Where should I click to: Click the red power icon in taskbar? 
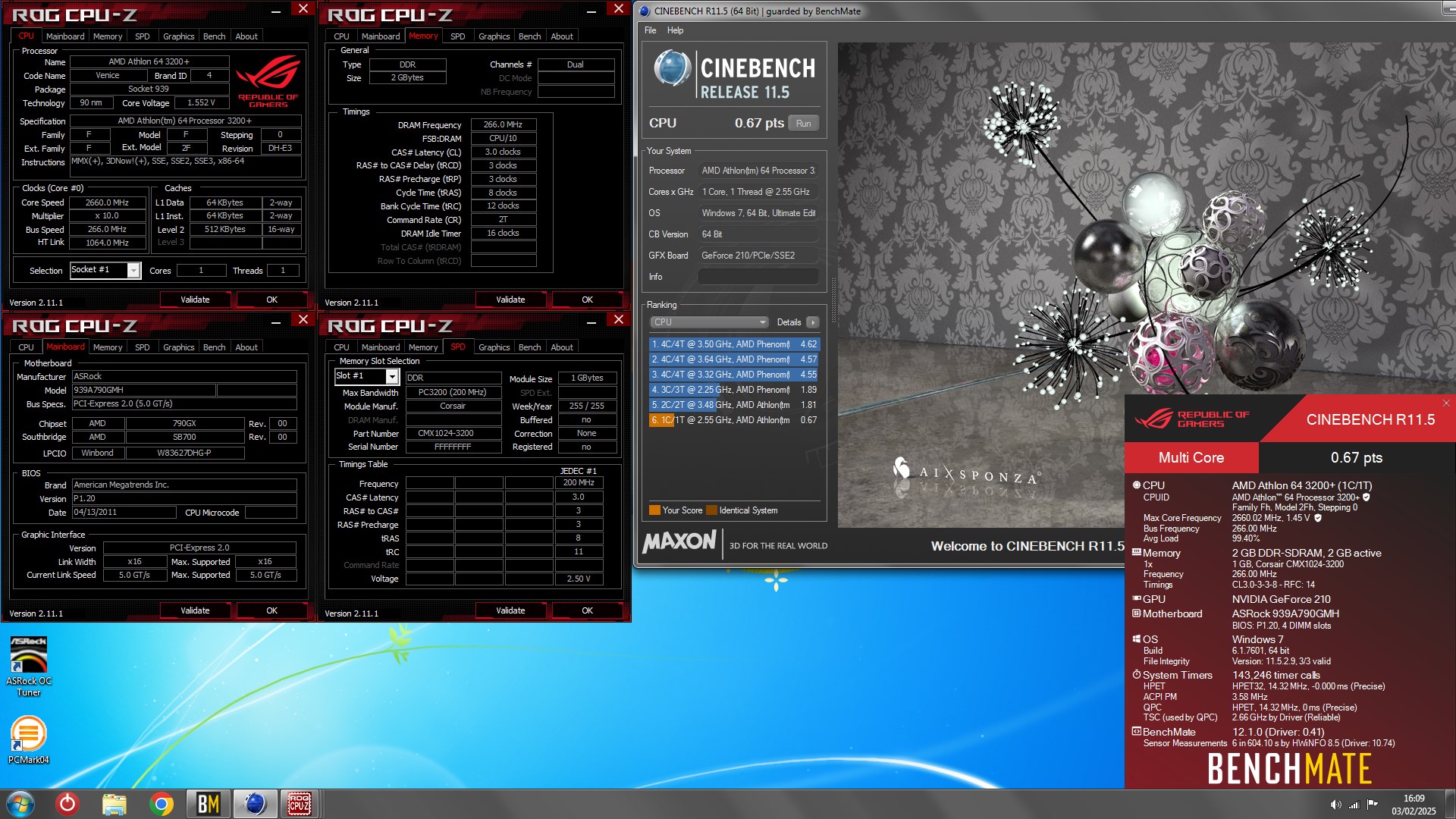pos(67,804)
